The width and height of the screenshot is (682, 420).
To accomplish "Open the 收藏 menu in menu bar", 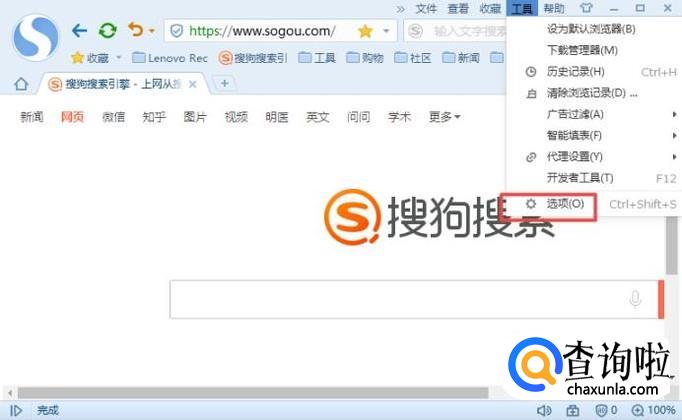I will [x=490, y=8].
